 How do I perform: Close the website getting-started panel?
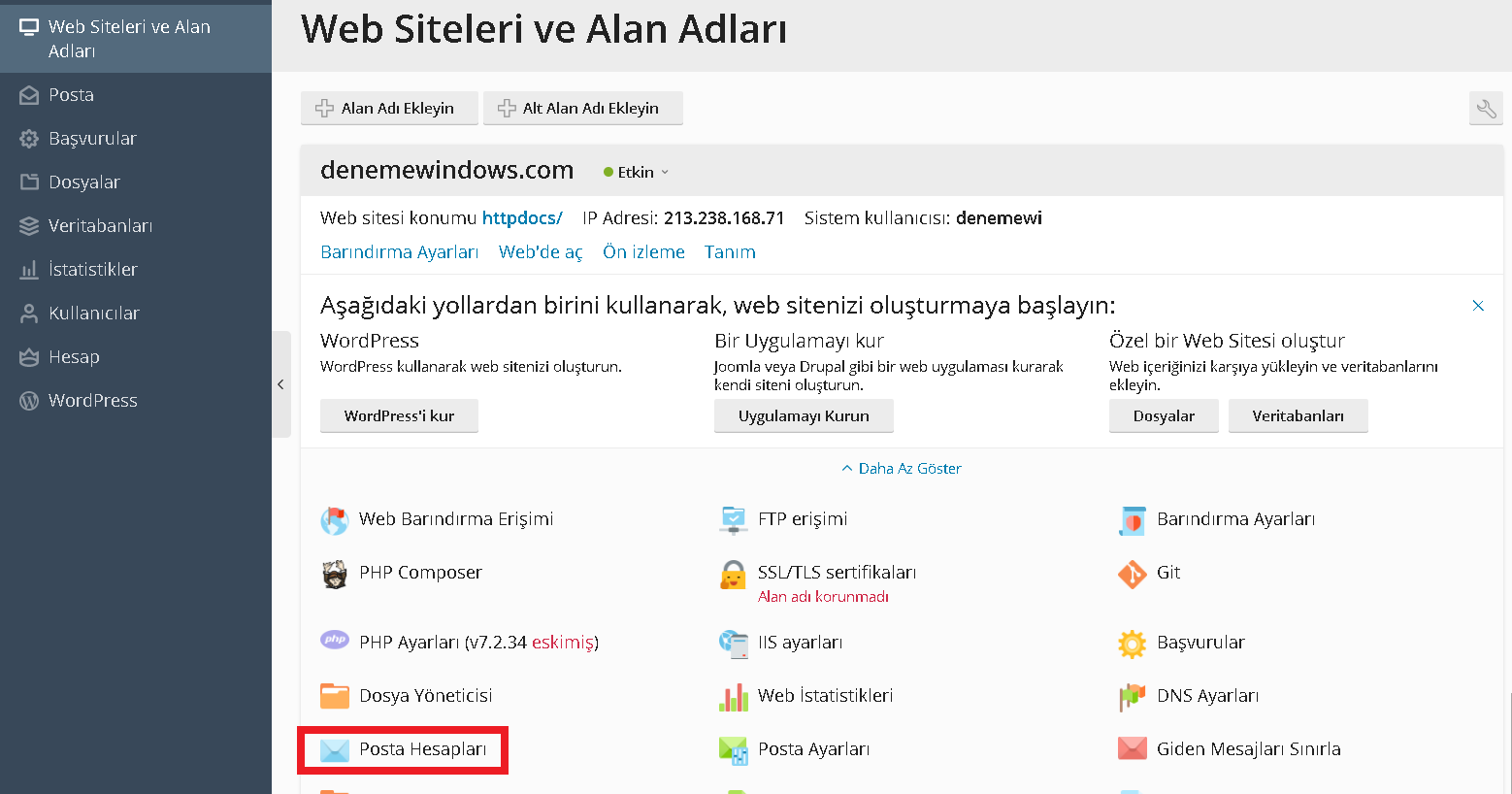point(1478,306)
